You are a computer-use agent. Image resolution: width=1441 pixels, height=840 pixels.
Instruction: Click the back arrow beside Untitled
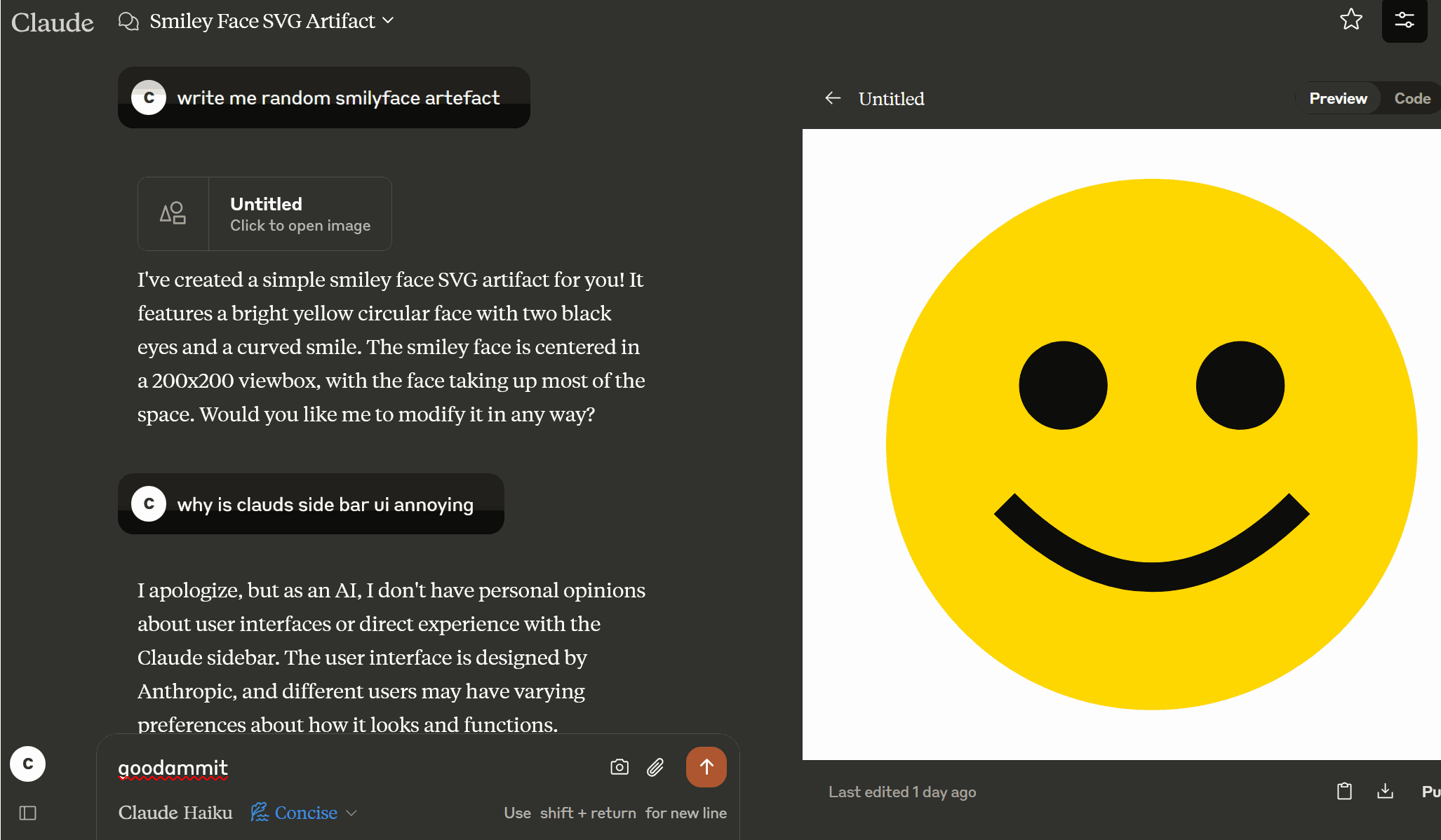pos(833,98)
